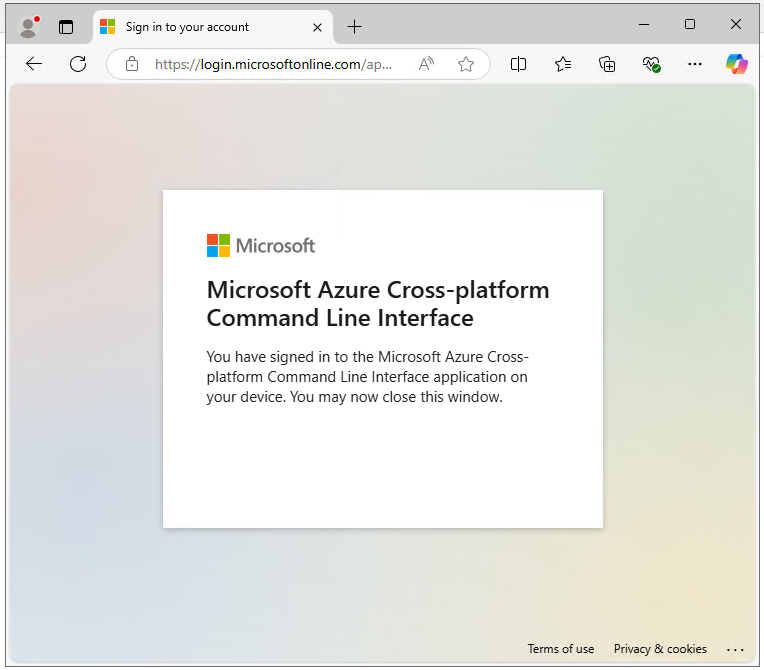This screenshot has height=670, width=764.
Task: Launch Copilot sidebar
Action: point(736,64)
